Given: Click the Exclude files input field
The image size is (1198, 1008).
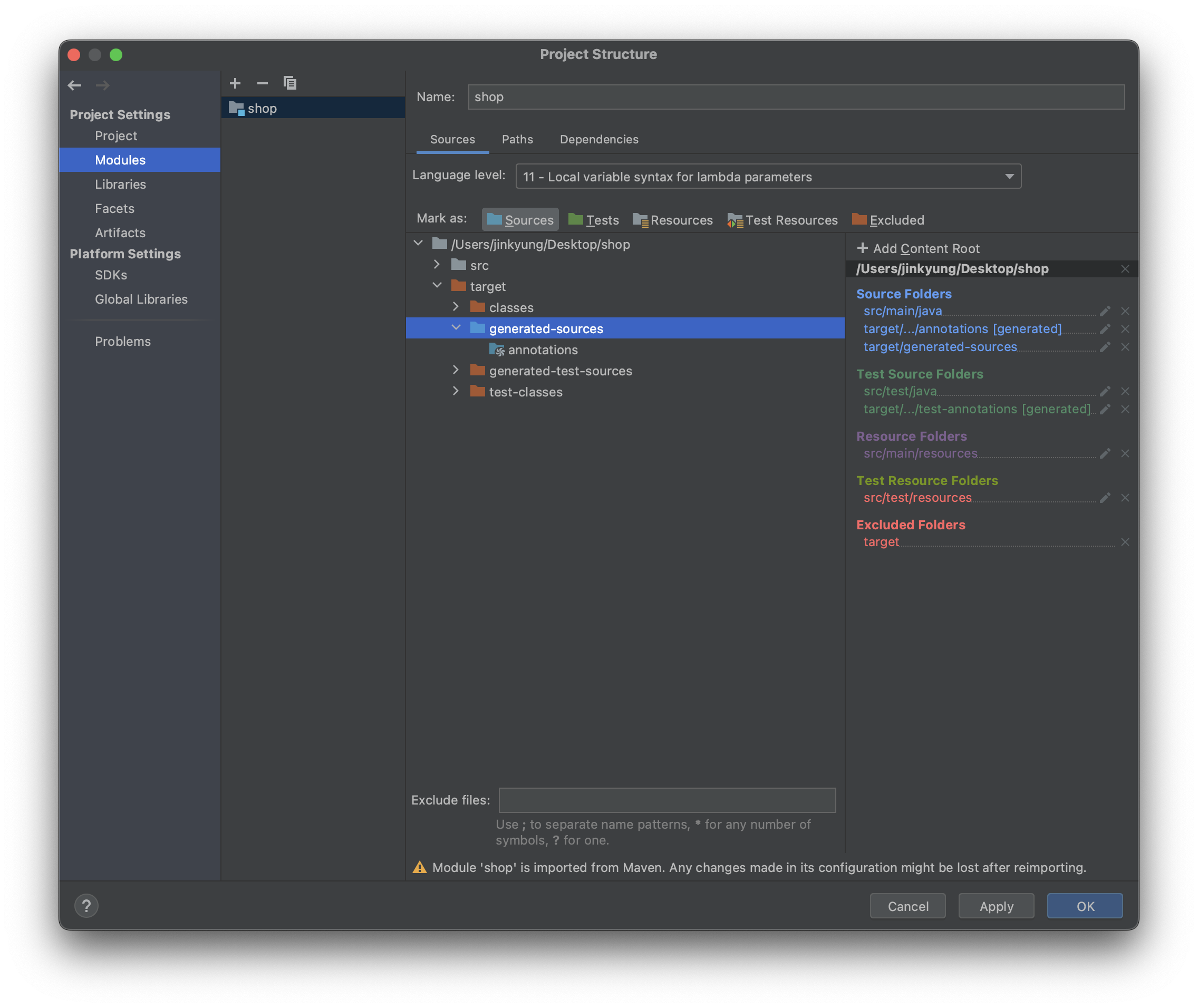Looking at the screenshot, I should point(666,800).
